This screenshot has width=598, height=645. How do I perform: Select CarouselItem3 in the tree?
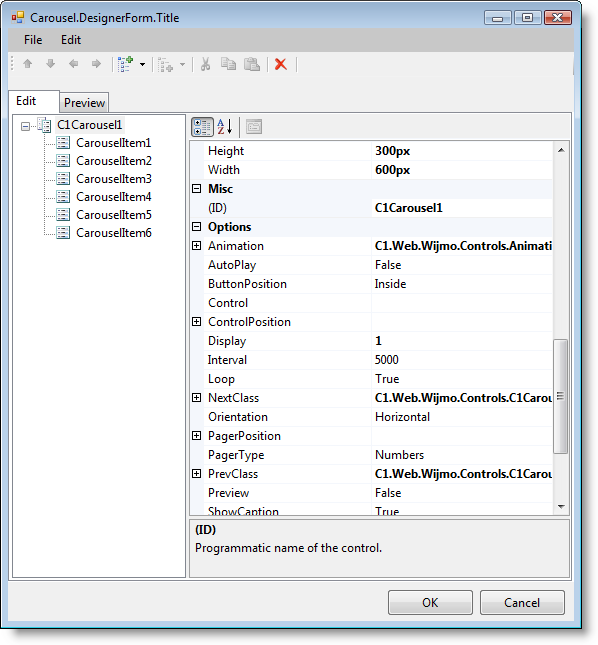point(114,179)
